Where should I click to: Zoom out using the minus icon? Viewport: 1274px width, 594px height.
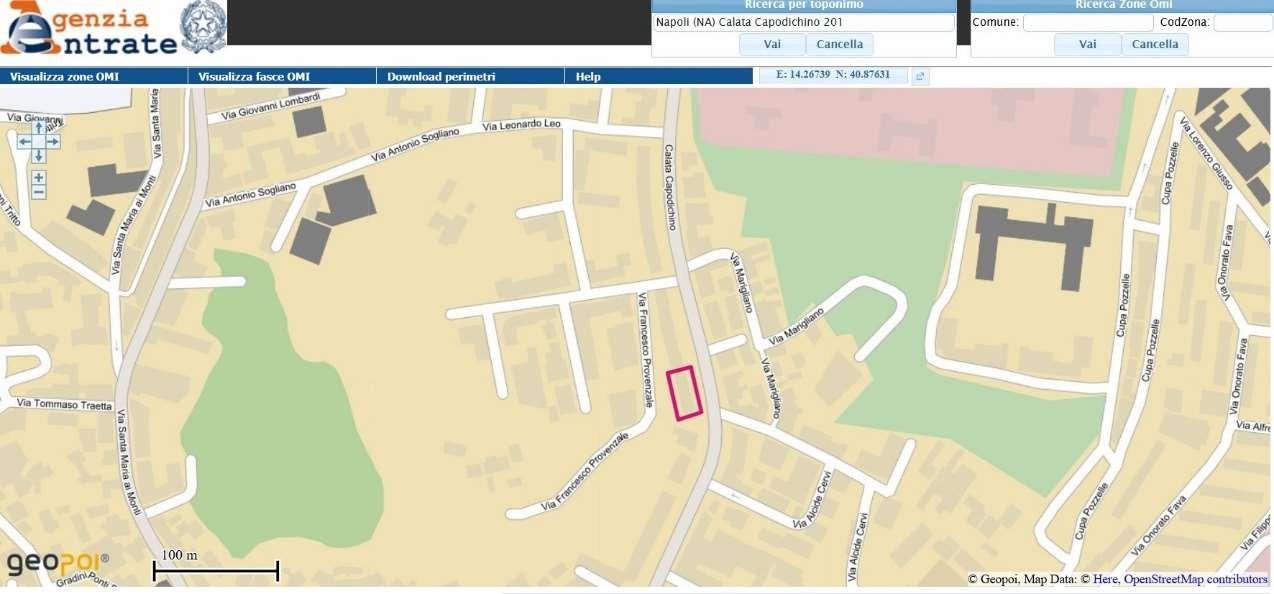pos(38,192)
